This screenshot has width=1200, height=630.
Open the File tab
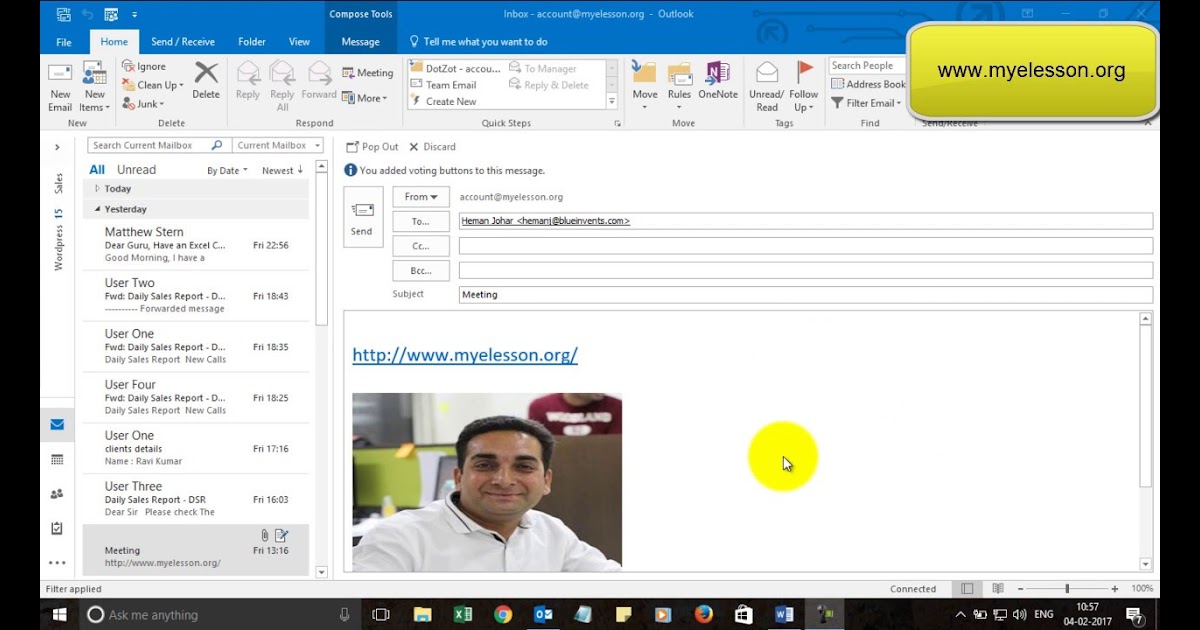pyautogui.click(x=64, y=42)
